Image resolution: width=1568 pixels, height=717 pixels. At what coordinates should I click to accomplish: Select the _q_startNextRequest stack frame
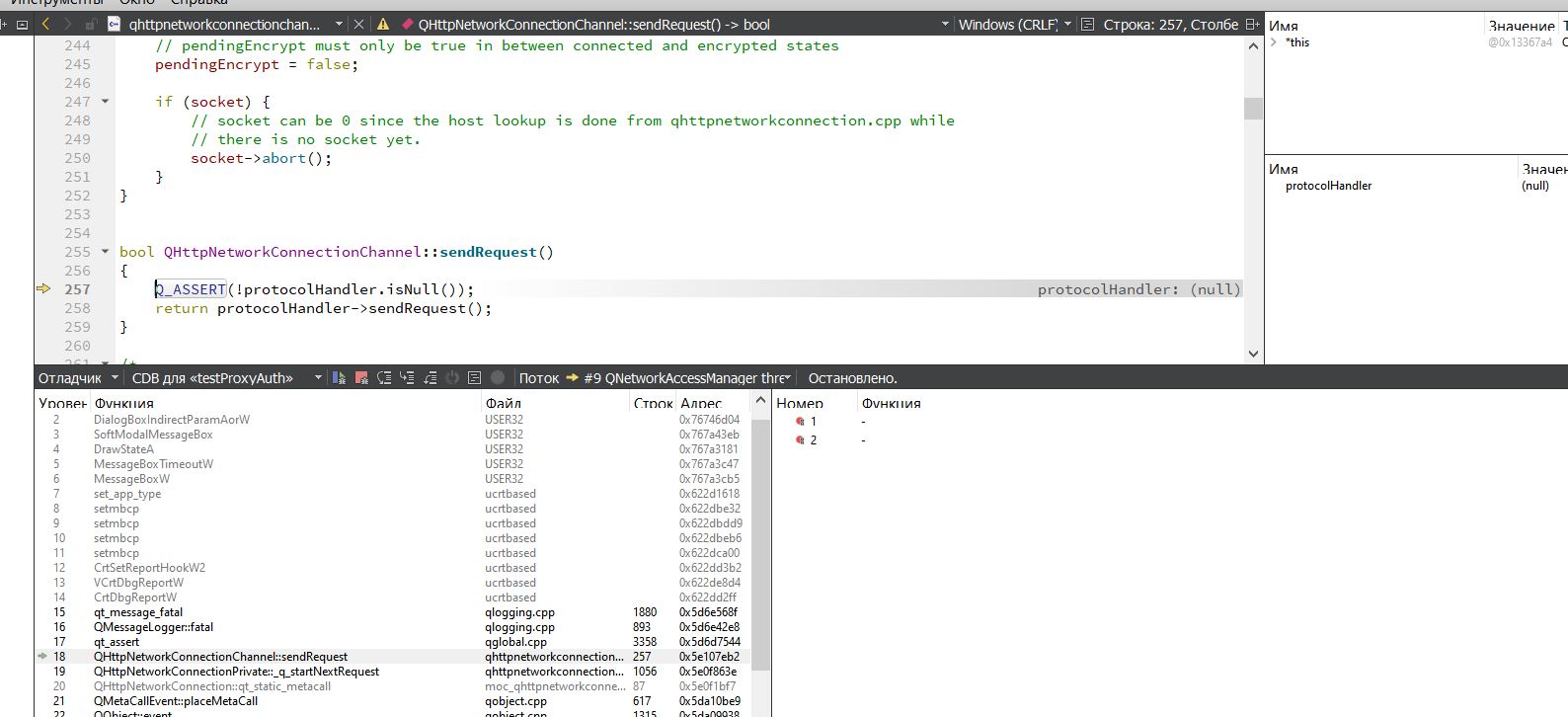pos(236,672)
